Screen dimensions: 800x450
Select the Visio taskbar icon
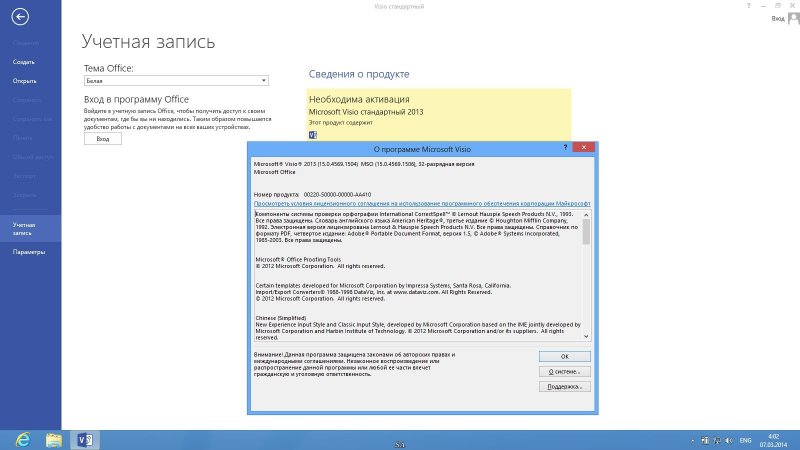click(85, 440)
